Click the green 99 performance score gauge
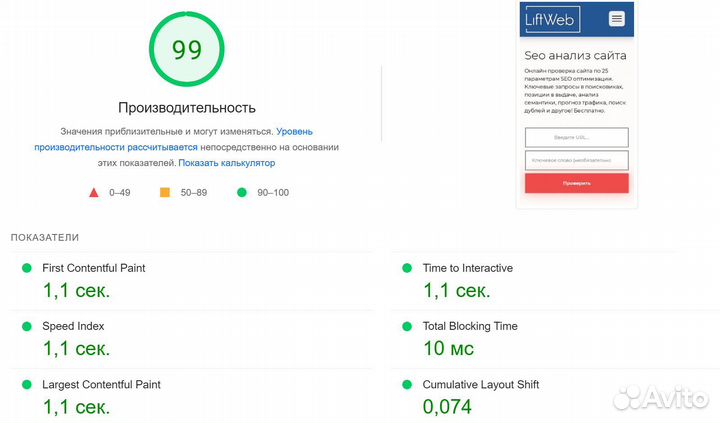The height and width of the screenshot is (423, 720). pos(186,50)
